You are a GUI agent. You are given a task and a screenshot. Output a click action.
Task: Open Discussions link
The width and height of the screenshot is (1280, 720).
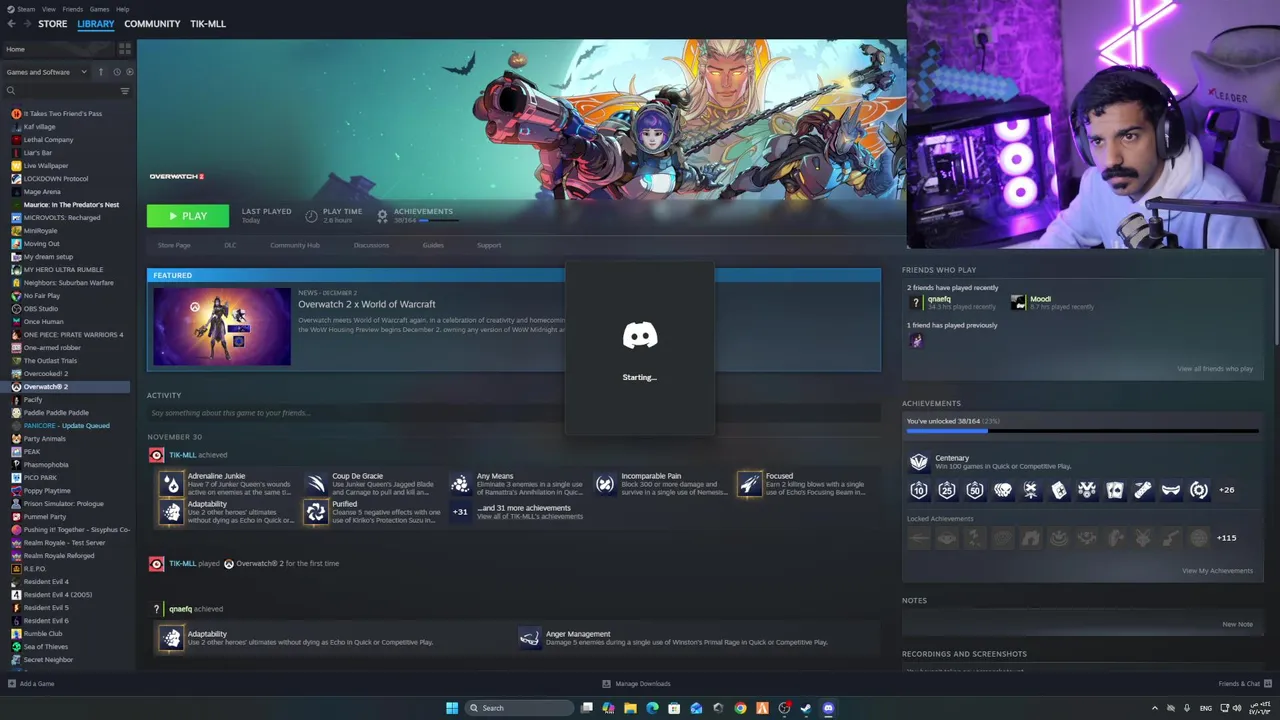point(371,245)
